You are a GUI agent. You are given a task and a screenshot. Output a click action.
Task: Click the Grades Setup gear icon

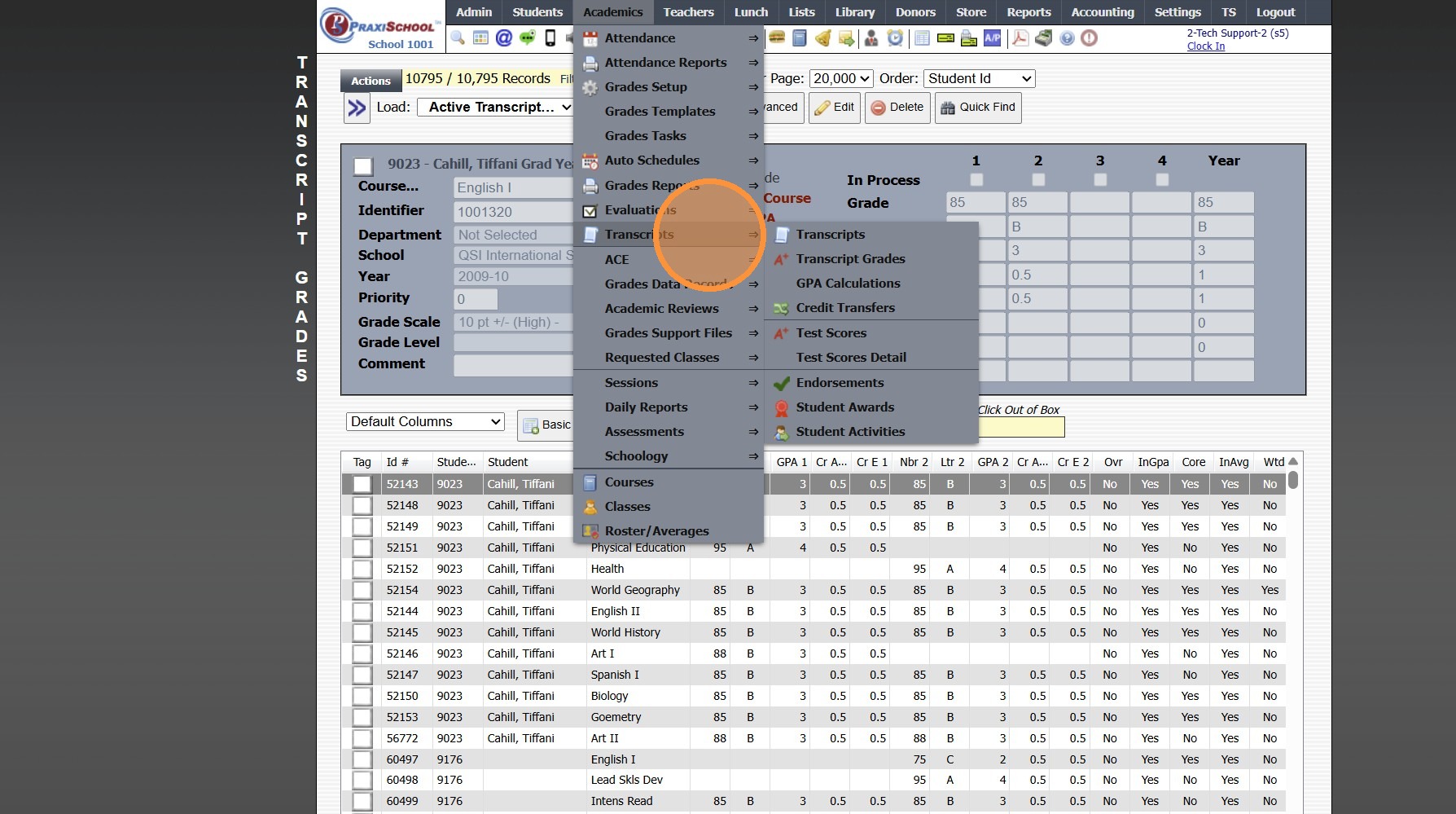click(590, 87)
